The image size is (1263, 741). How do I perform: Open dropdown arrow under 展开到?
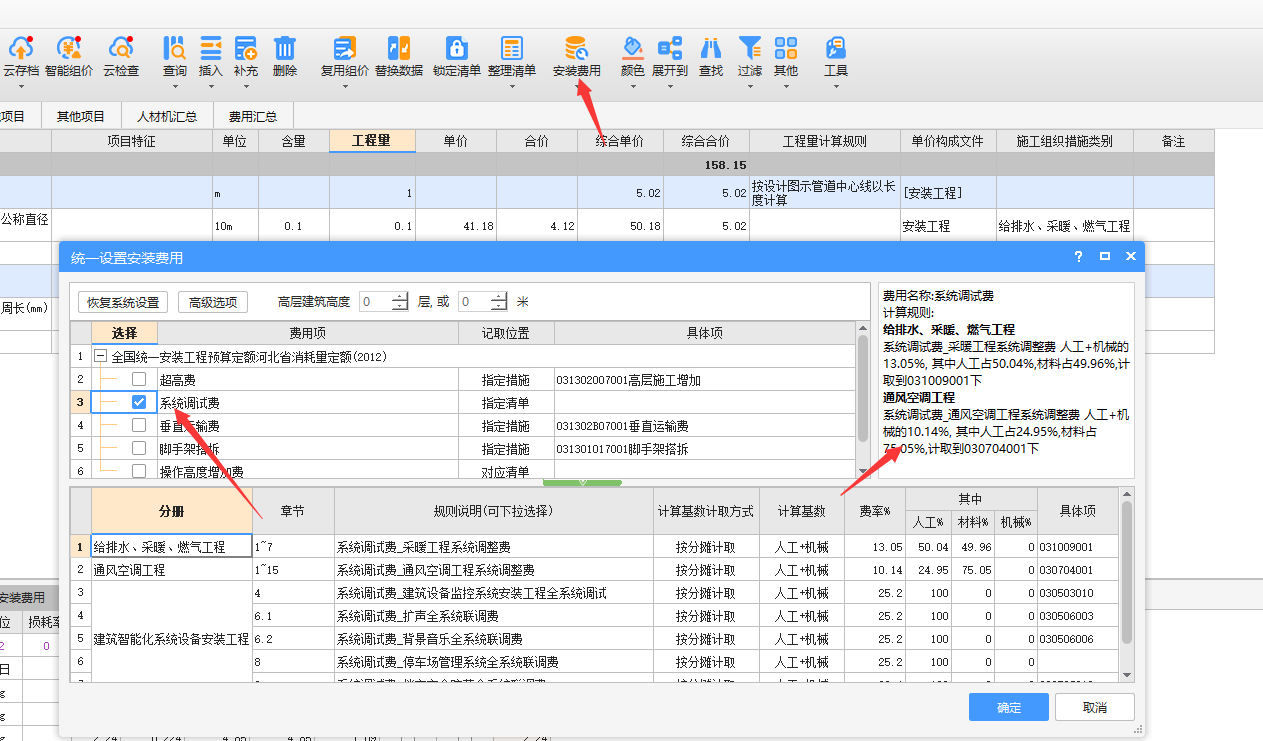pos(670,86)
